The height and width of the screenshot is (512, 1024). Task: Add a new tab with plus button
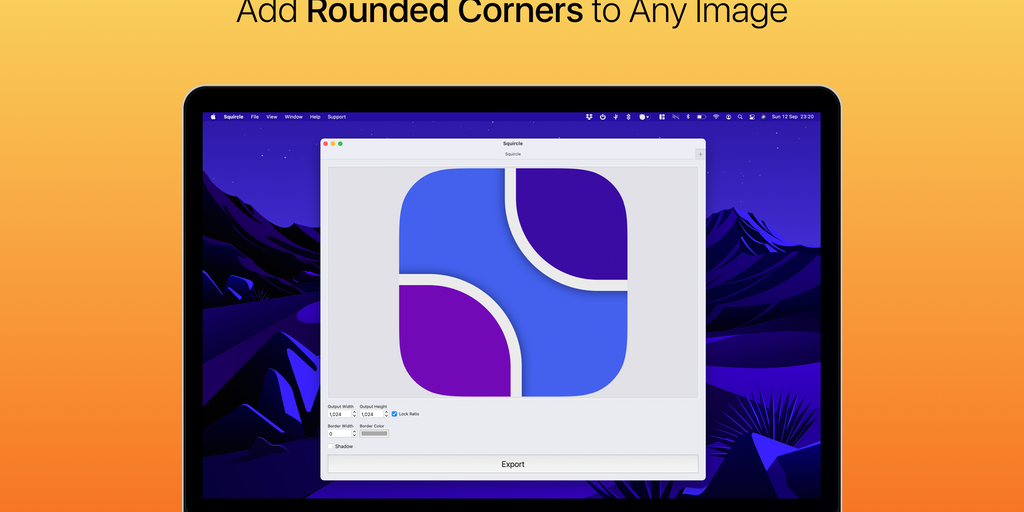coord(700,154)
